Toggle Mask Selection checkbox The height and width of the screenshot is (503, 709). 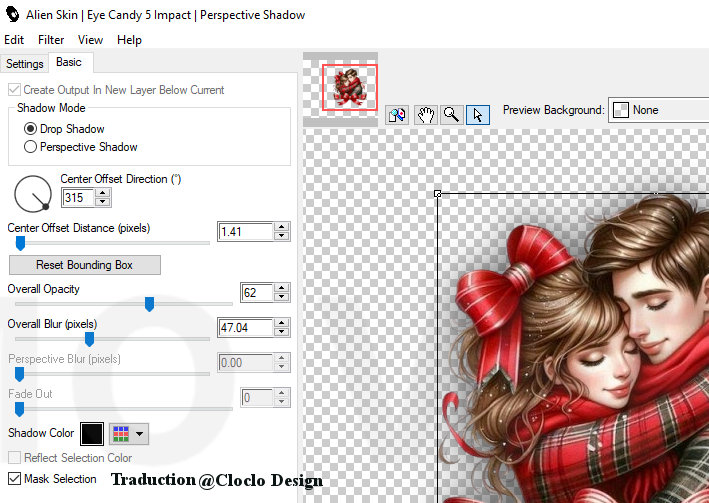[x=14, y=479]
